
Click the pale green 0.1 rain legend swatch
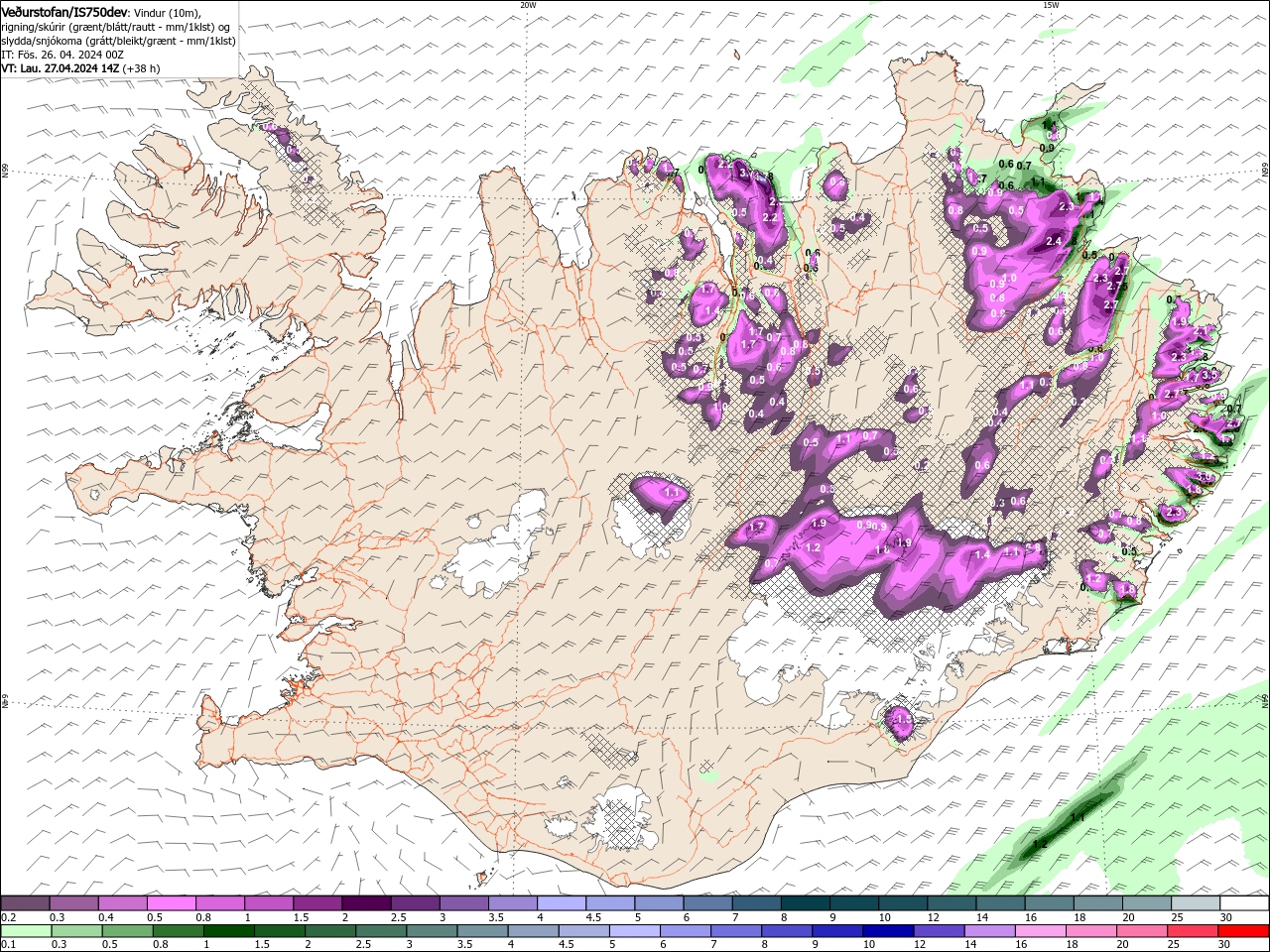(x=26, y=931)
